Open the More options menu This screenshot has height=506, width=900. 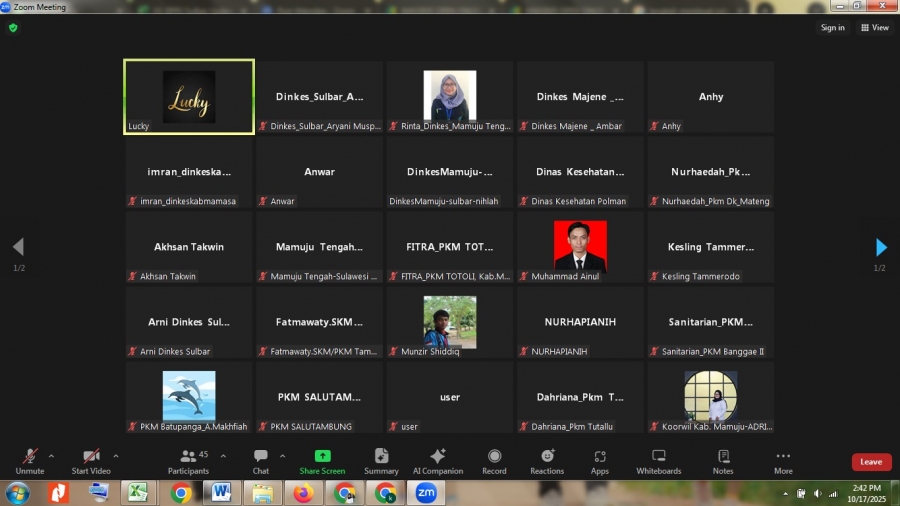783,456
